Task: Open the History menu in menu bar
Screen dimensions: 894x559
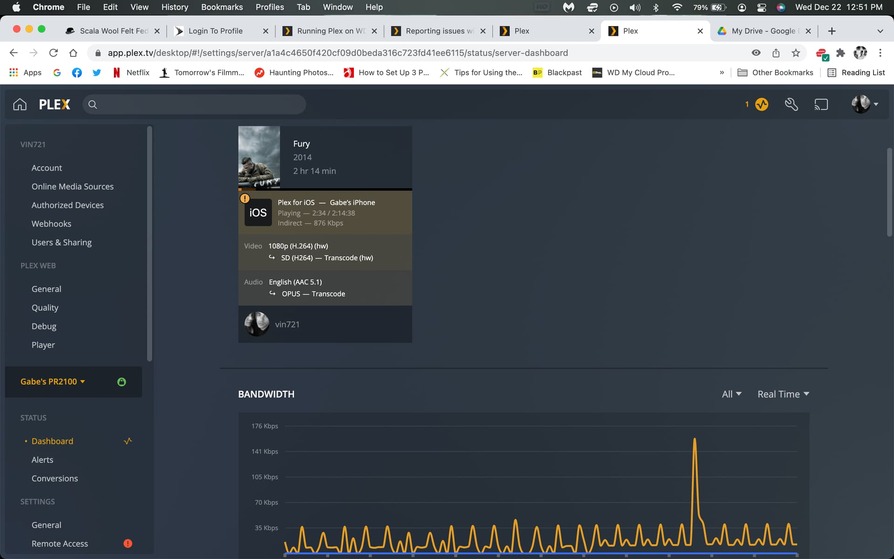Action: pyautogui.click(x=174, y=7)
